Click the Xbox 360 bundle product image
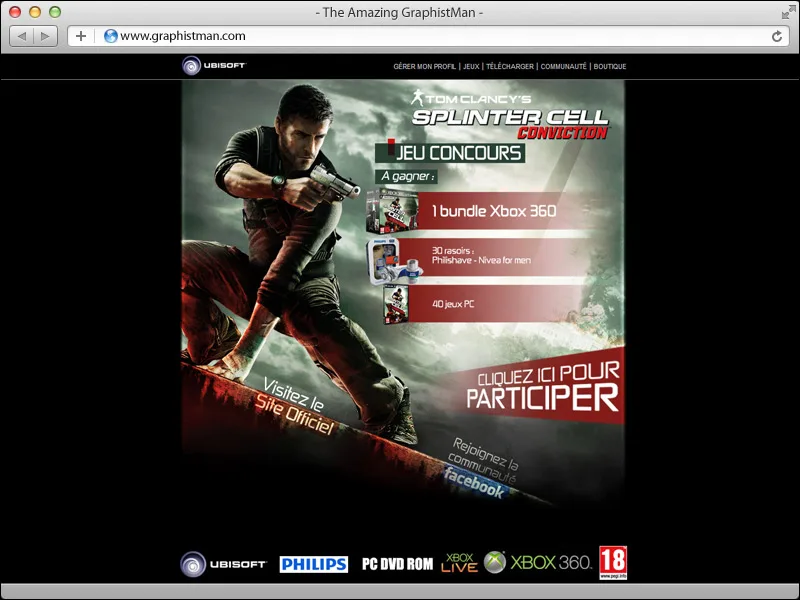 [x=392, y=211]
